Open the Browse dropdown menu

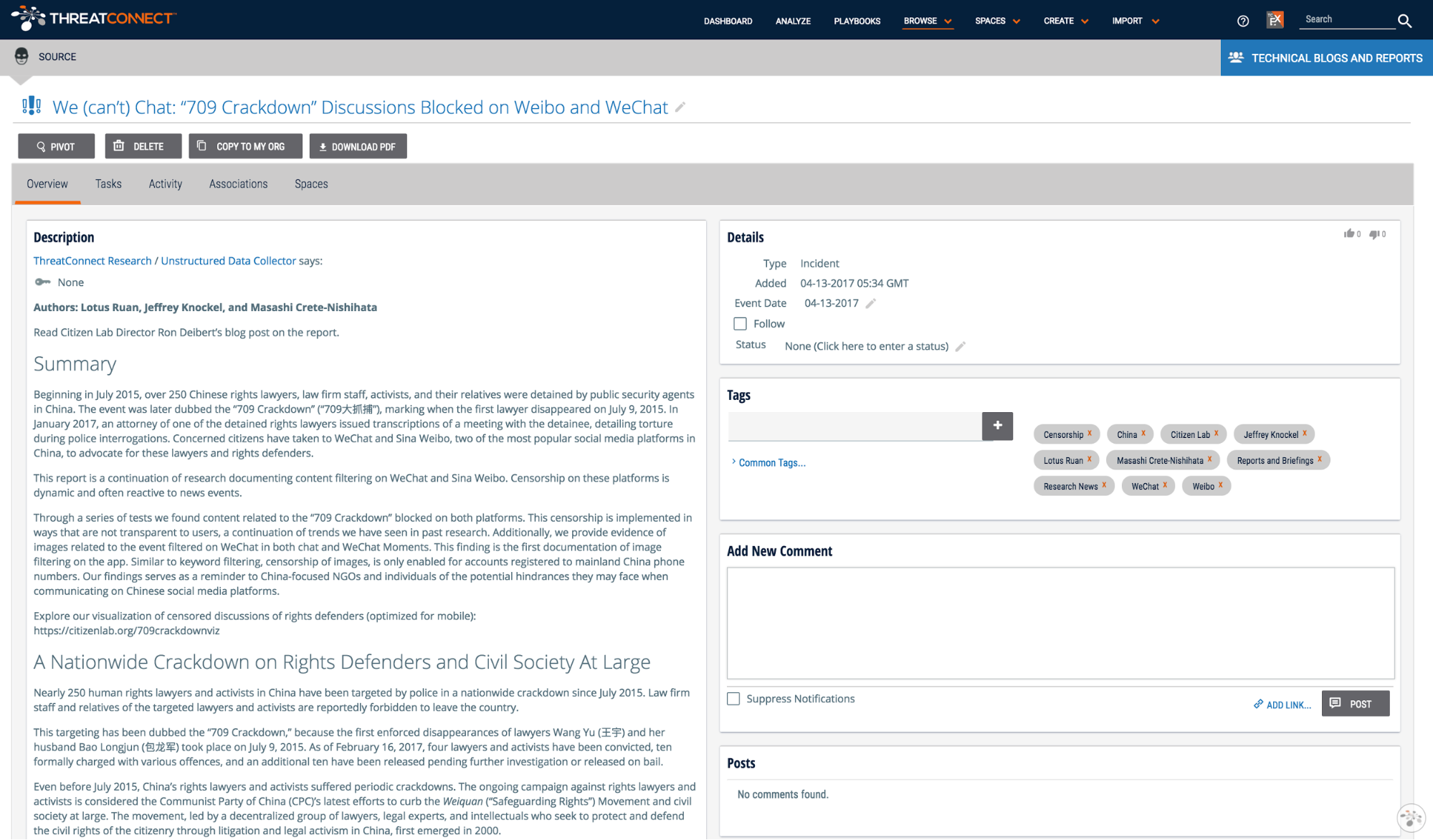tap(928, 21)
